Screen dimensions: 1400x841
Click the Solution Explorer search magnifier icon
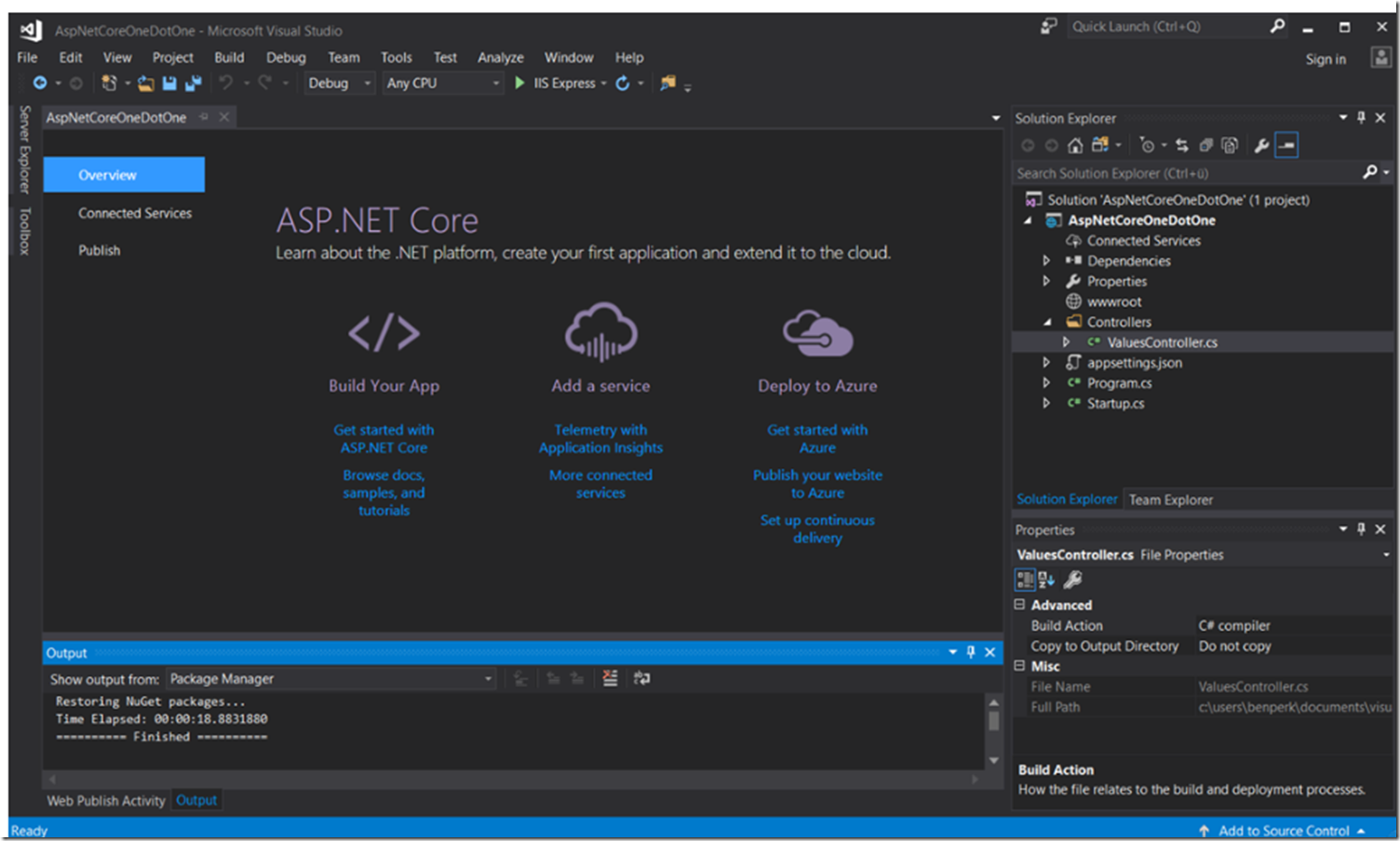point(1370,172)
